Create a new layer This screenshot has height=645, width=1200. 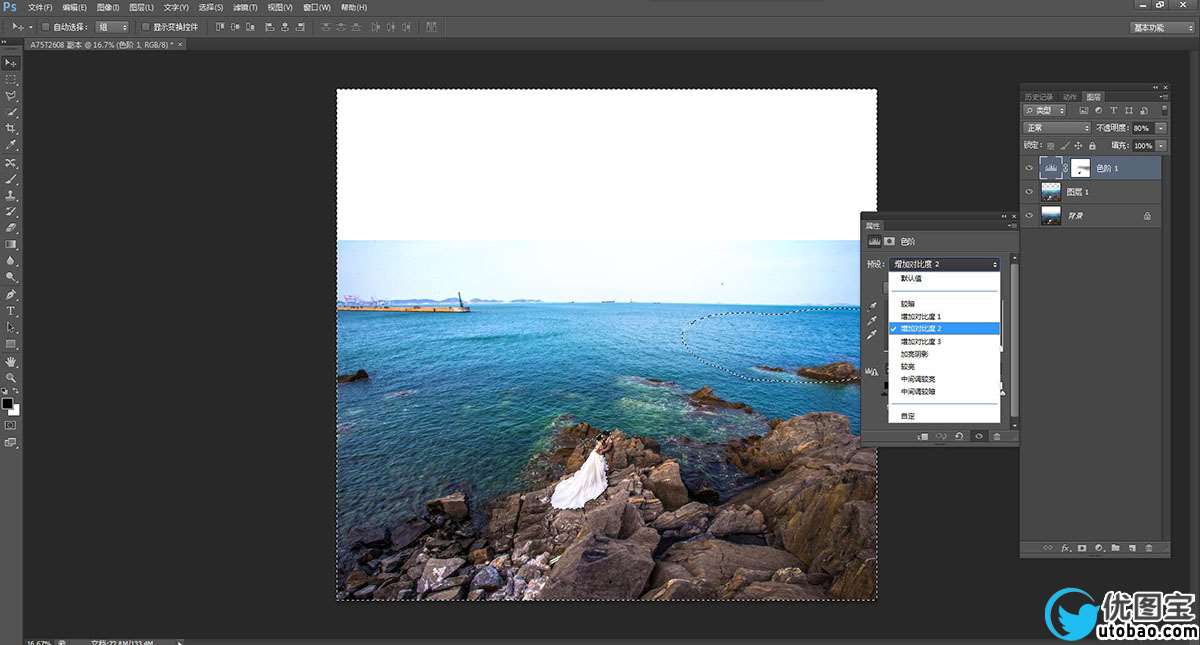(1132, 548)
